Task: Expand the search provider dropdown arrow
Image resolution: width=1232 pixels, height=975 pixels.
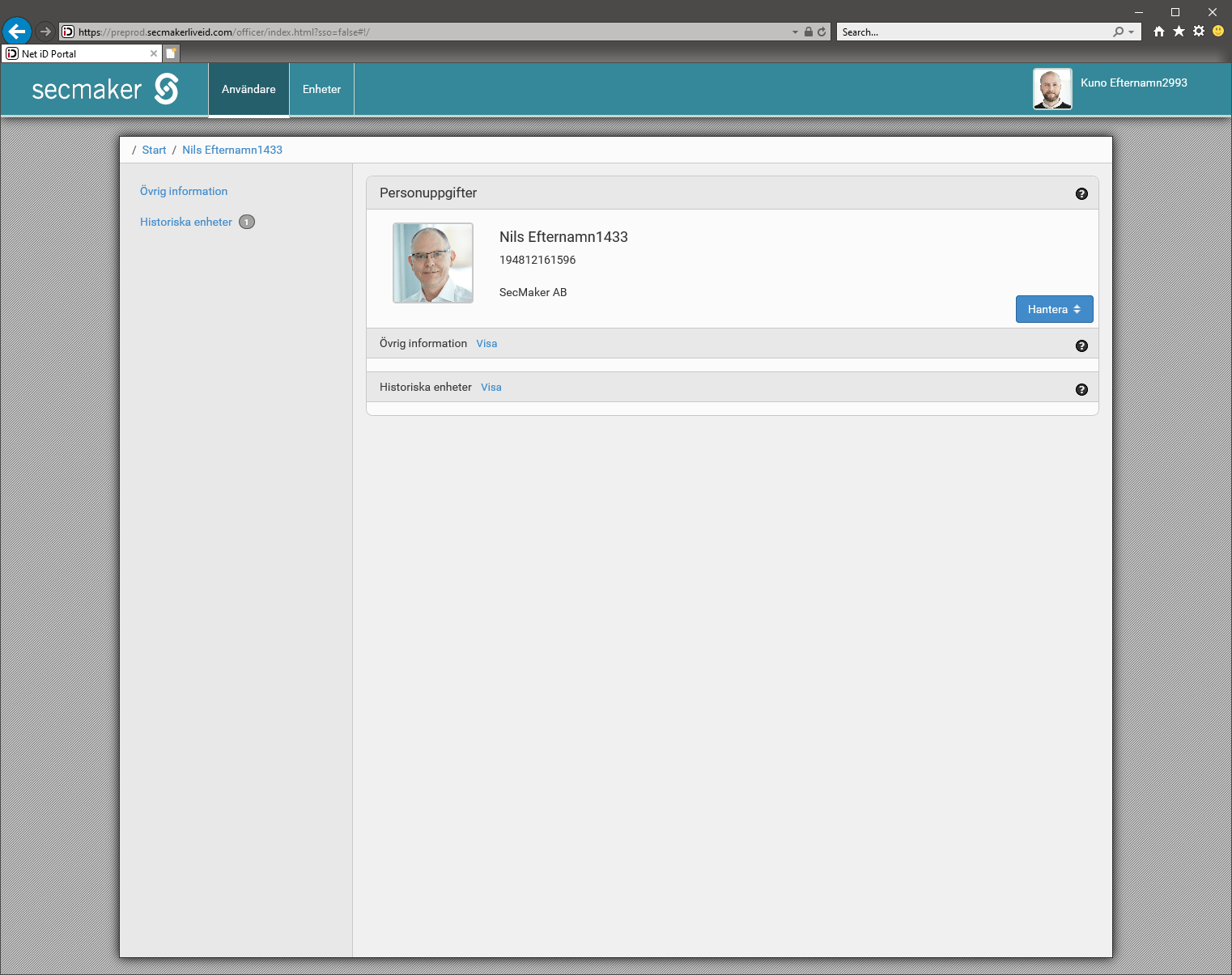Action: 1131,32
